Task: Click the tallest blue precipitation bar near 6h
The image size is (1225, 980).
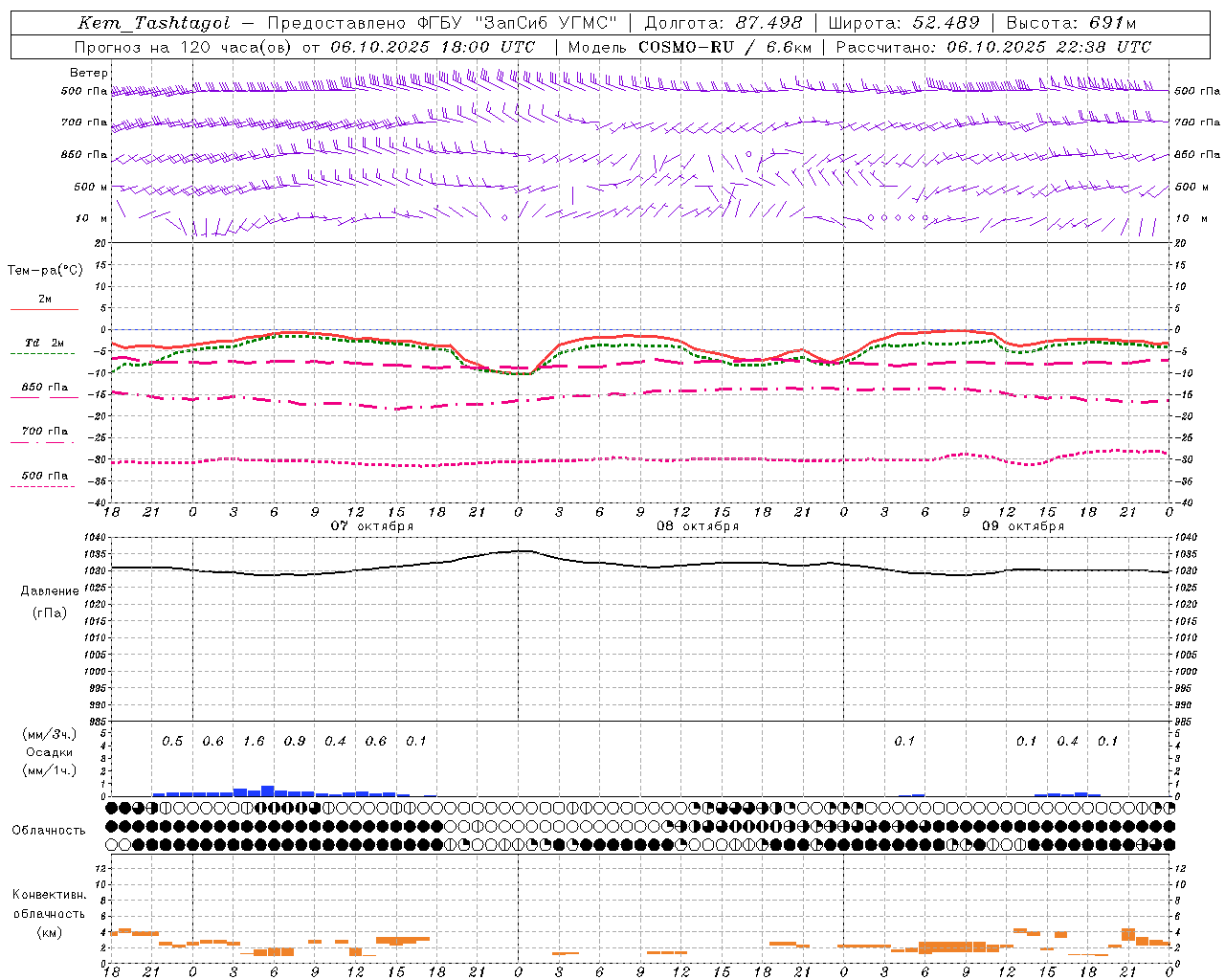Action: (x=268, y=791)
